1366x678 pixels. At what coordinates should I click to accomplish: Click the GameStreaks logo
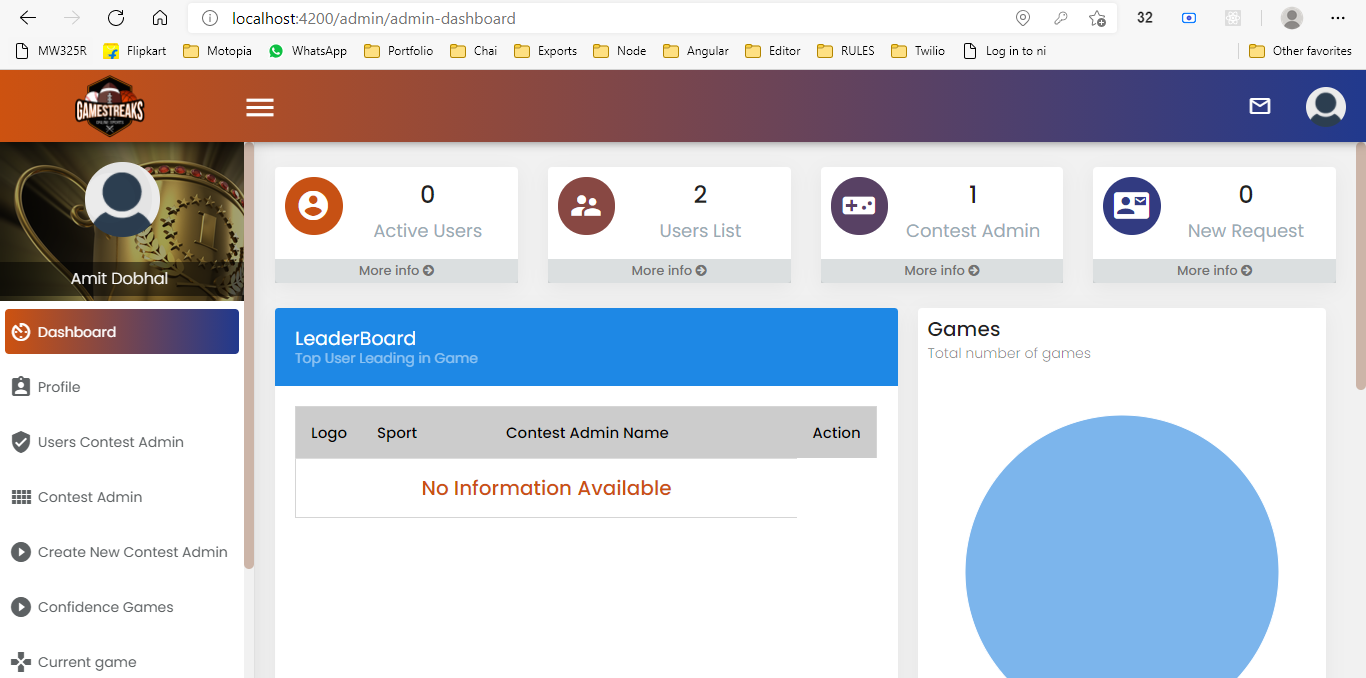pyautogui.click(x=110, y=106)
